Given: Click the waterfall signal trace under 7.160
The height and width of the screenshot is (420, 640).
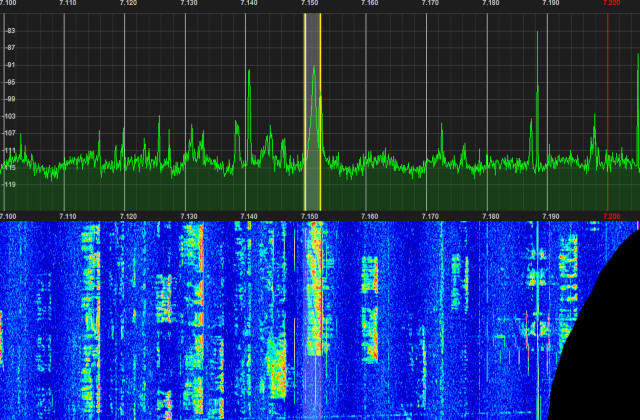Looking at the screenshot, I should 368,300.
